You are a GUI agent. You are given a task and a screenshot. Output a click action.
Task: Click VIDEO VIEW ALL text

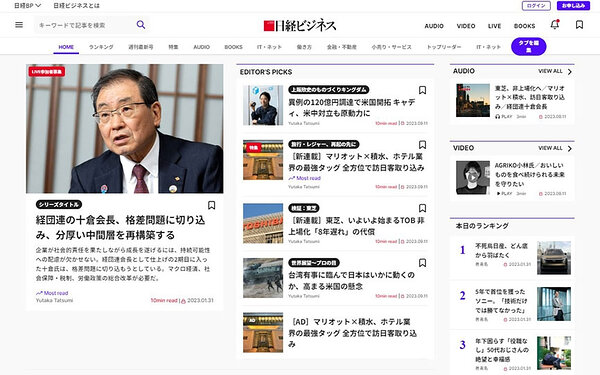(550, 148)
